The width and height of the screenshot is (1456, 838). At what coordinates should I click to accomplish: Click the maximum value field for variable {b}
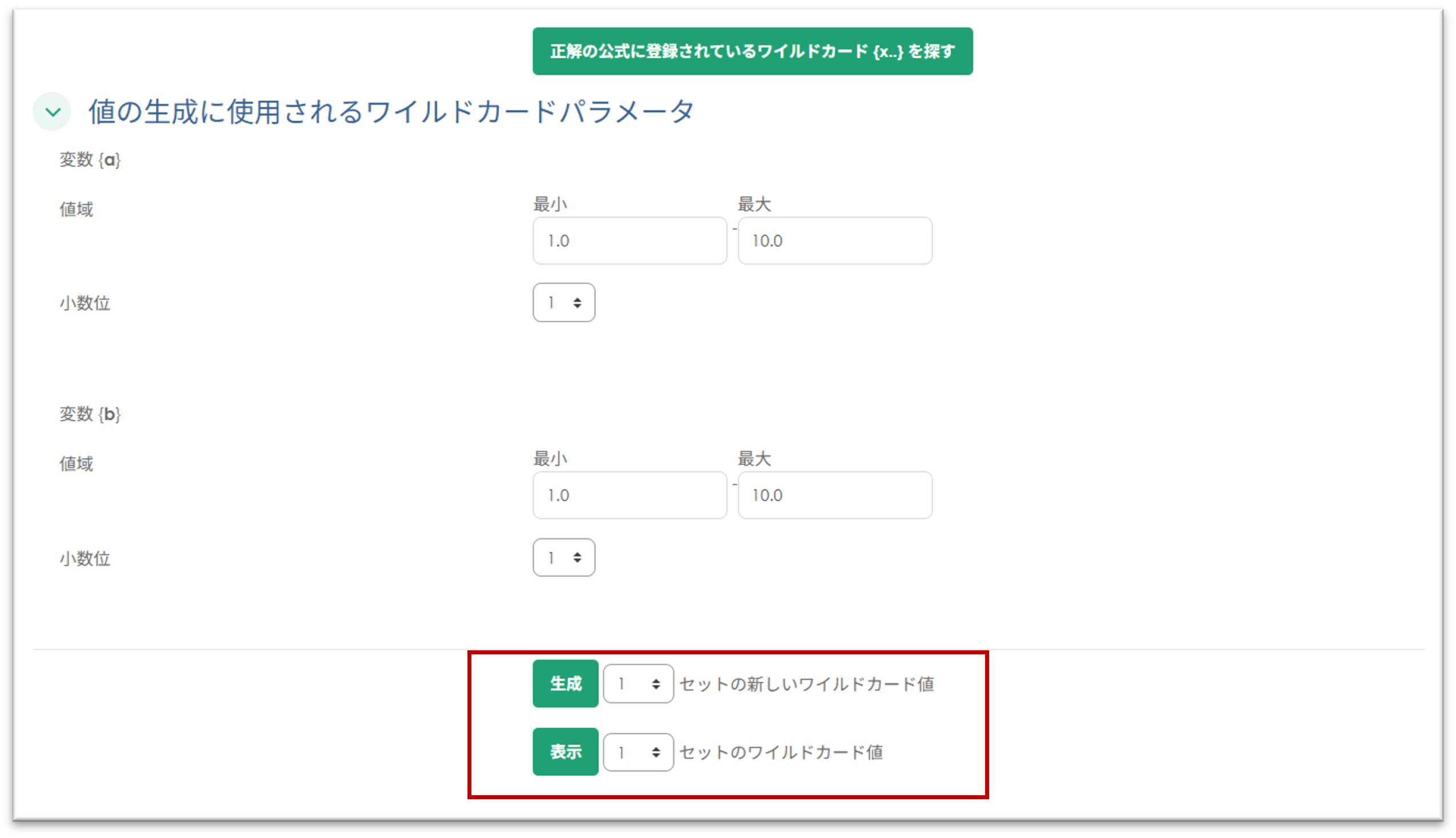click(834, 495)
